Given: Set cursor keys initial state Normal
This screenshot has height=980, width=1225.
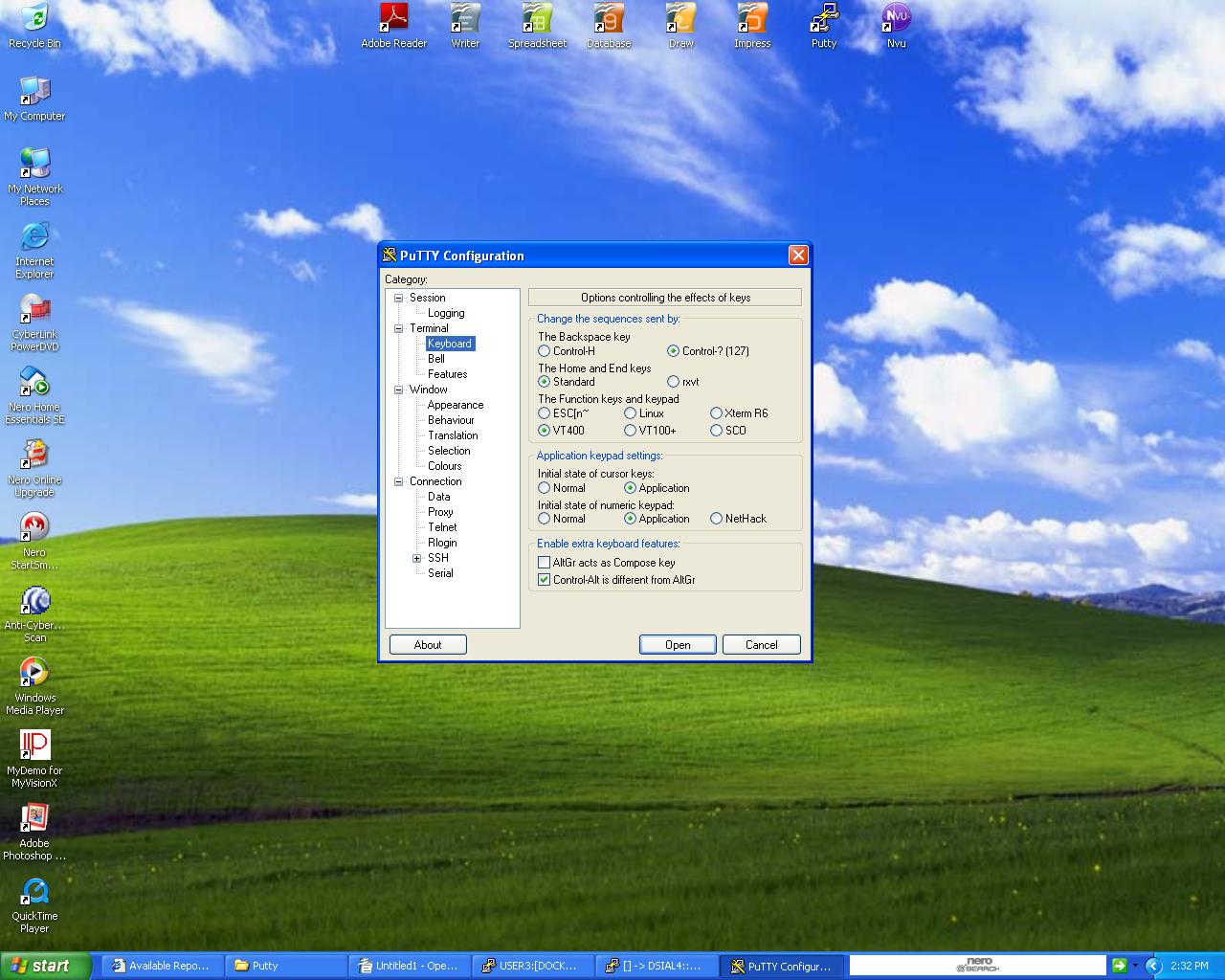Looking at the screenshot, I should [562, 488].
